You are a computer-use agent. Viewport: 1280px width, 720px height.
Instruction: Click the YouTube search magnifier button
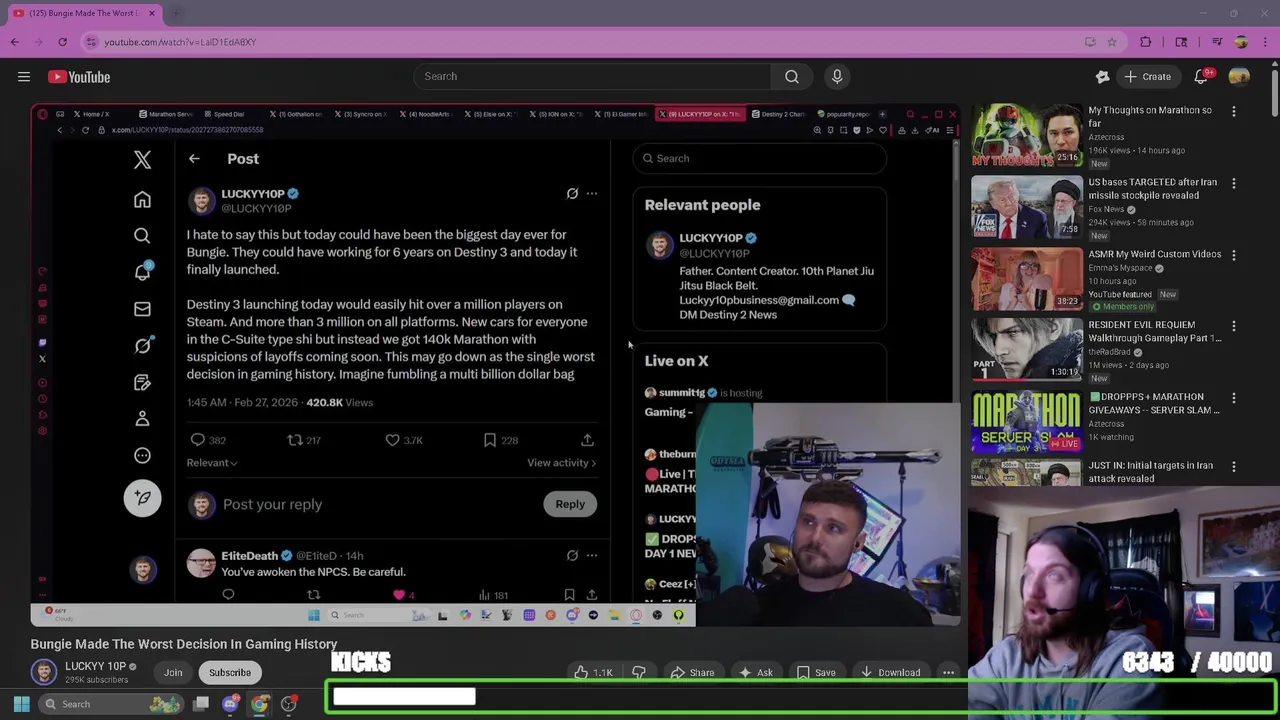pyautogui.click(x=791, y=76)
